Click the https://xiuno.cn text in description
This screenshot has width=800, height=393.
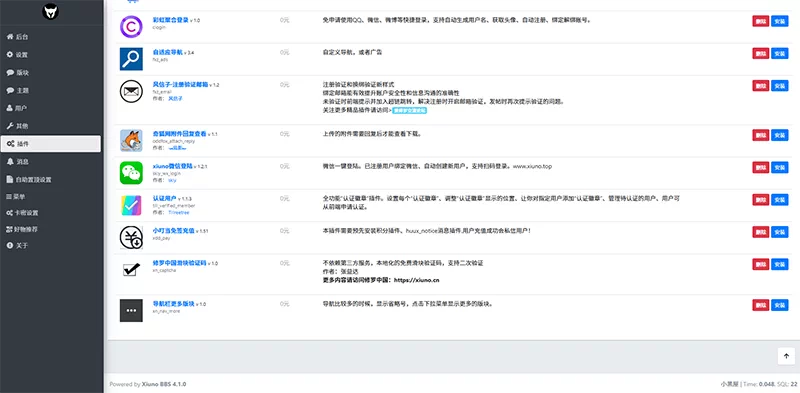[416, 280]
